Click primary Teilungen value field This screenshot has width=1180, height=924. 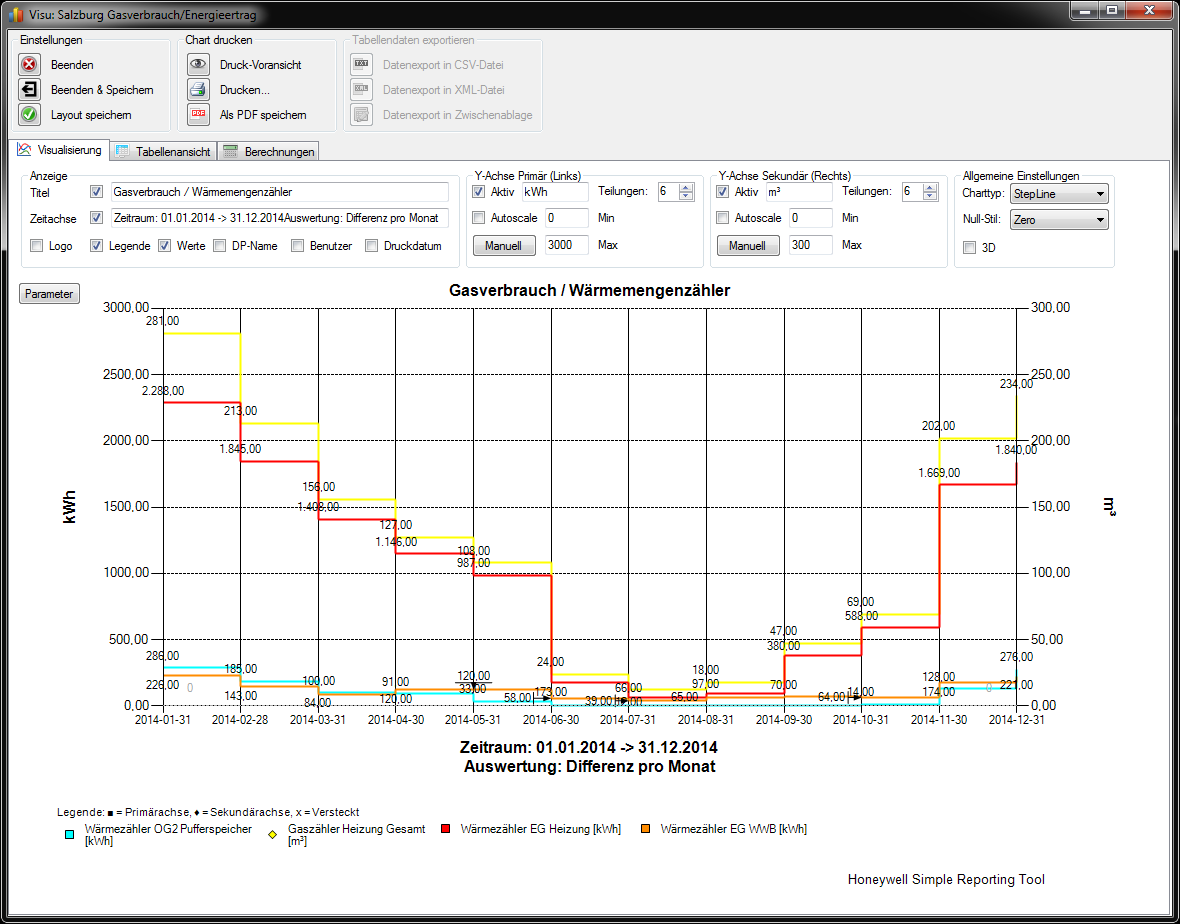pos(668,192)
